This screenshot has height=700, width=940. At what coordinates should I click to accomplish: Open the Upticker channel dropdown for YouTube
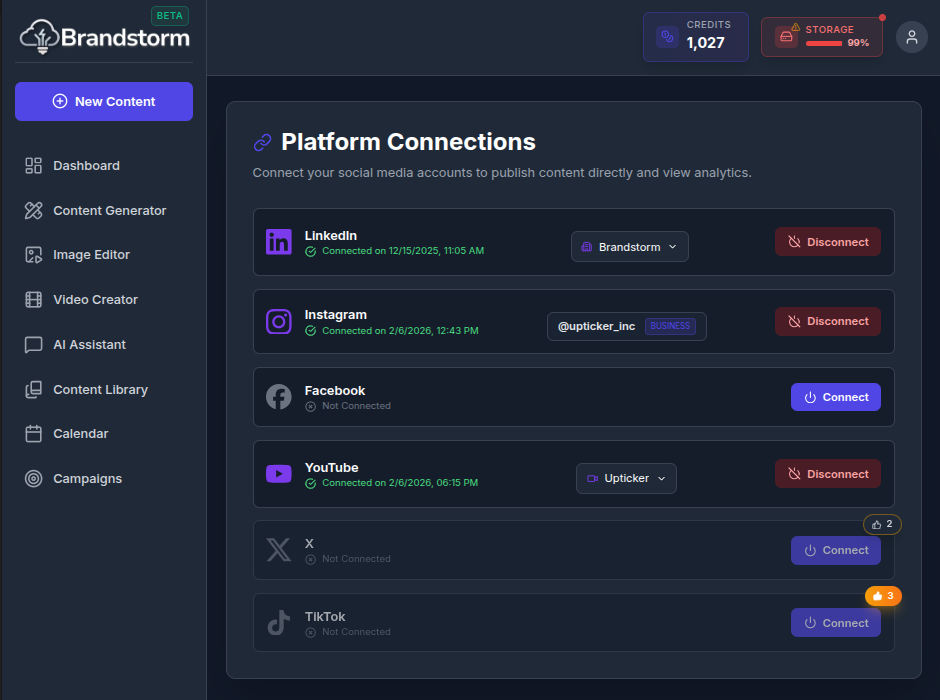pos(626,478)
